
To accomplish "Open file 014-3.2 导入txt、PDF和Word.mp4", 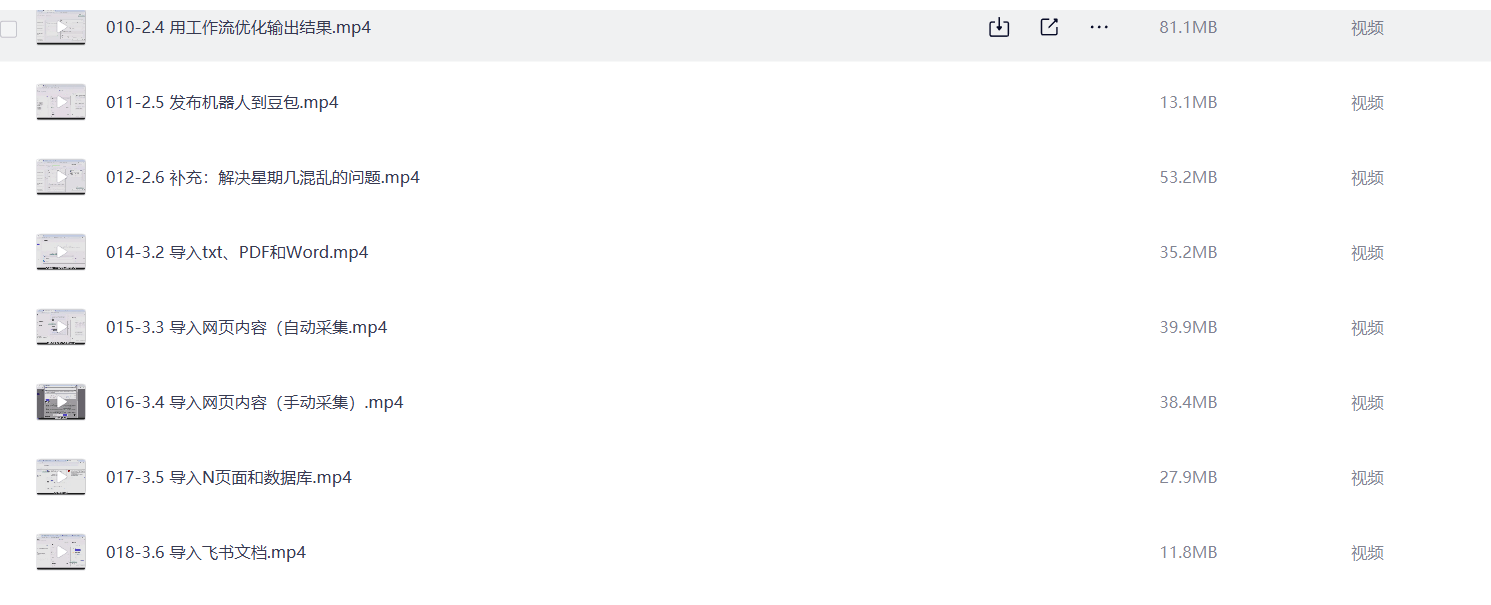I will (x=237, y=252).
